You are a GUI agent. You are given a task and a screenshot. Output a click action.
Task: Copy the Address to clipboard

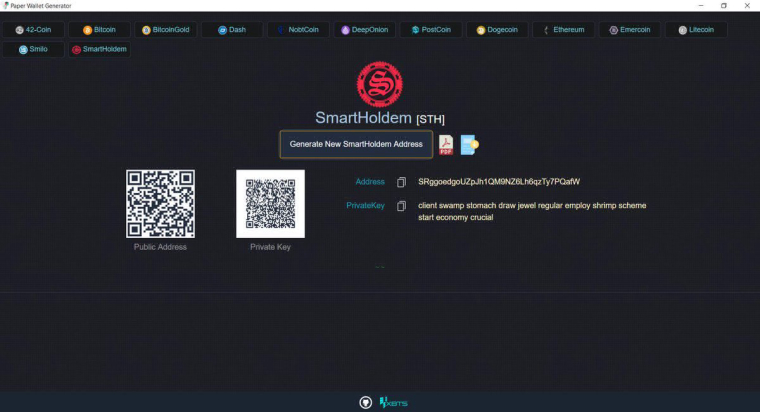pyautogui.click(x=401, y=182)
